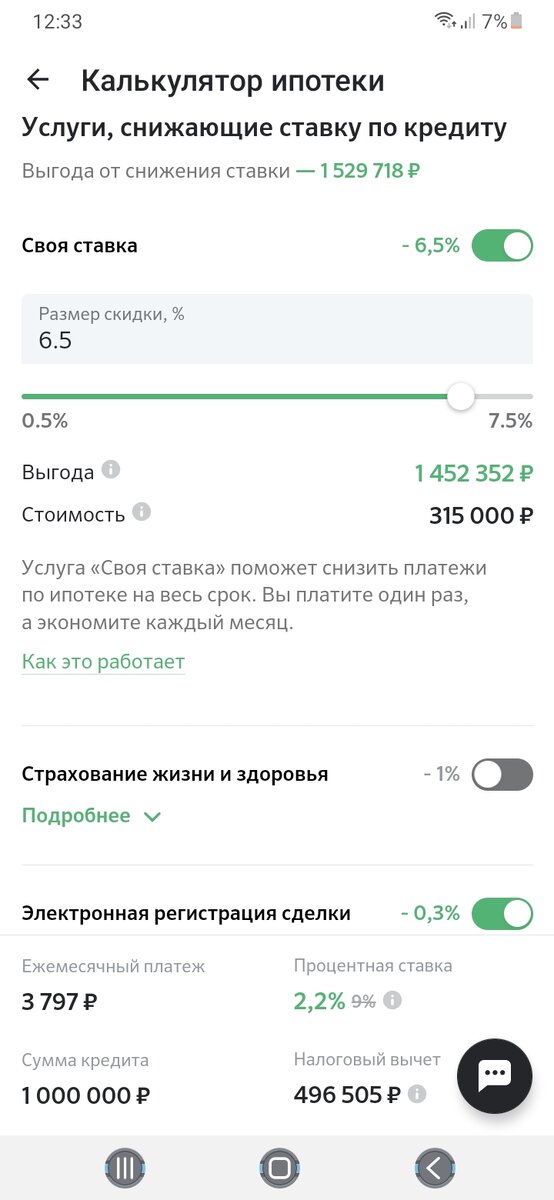Show info about the 9% interest rate

click(393, 1000)
